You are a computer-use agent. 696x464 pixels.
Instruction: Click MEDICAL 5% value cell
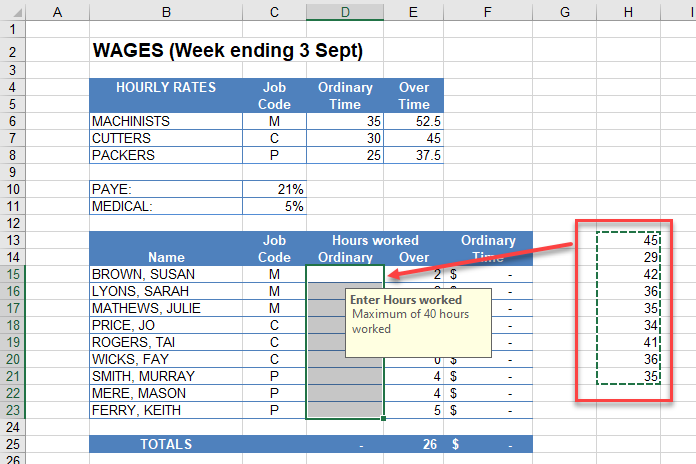click(x=274, y=206)
